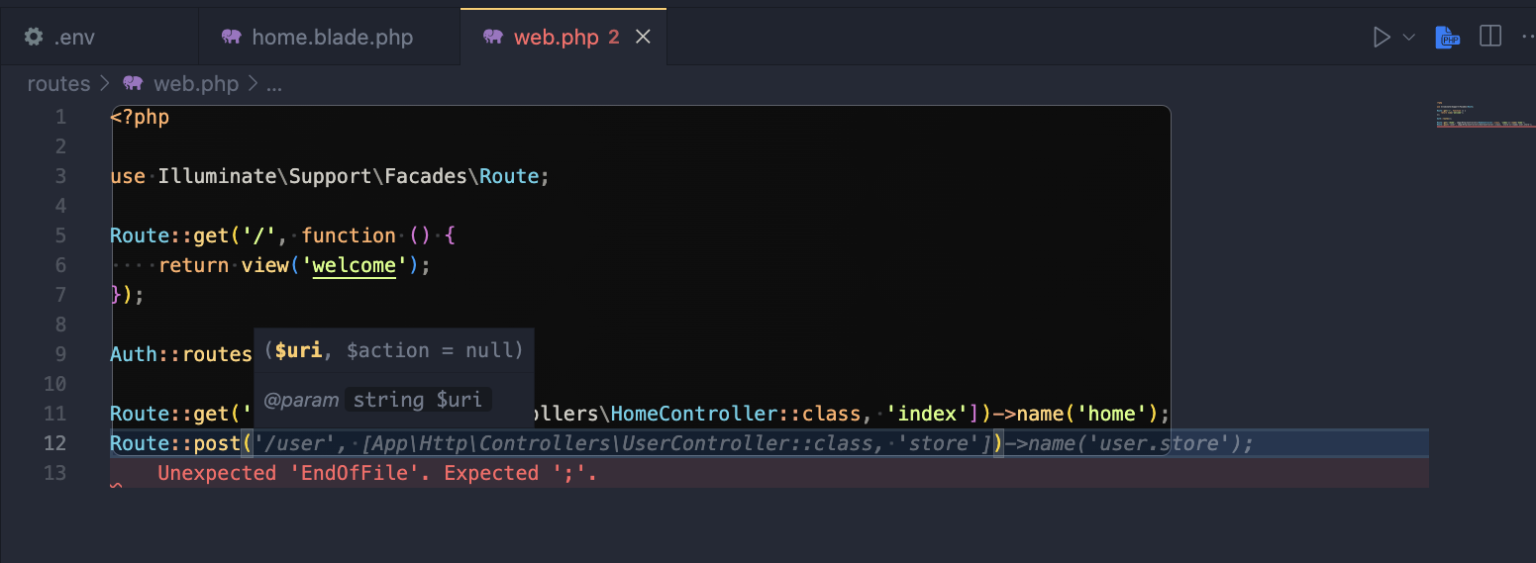
Task: Open the run options dropdown arrow
Action: [x=1409, y=37]
